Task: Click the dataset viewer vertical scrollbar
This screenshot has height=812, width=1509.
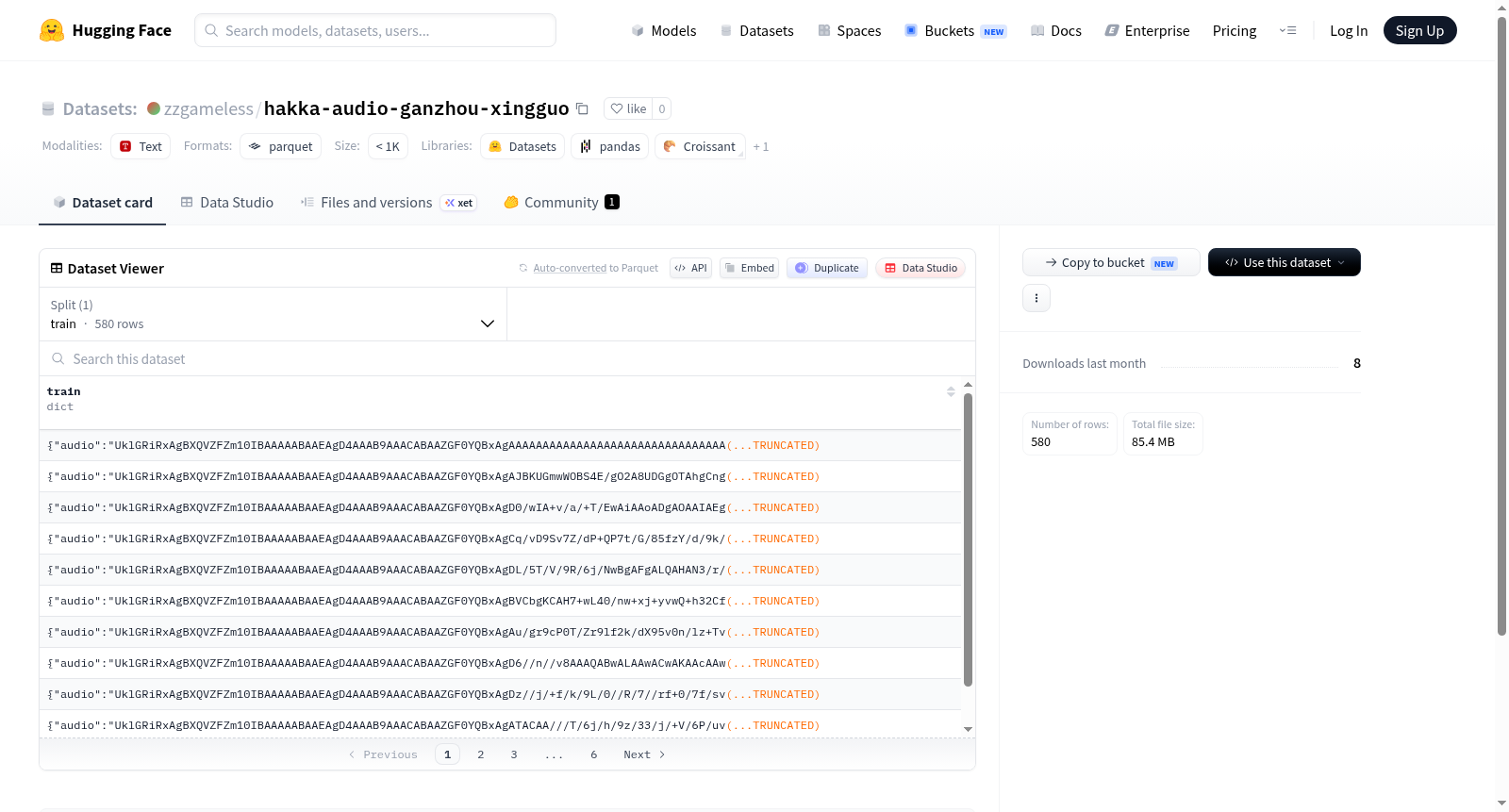Action: 968,539
